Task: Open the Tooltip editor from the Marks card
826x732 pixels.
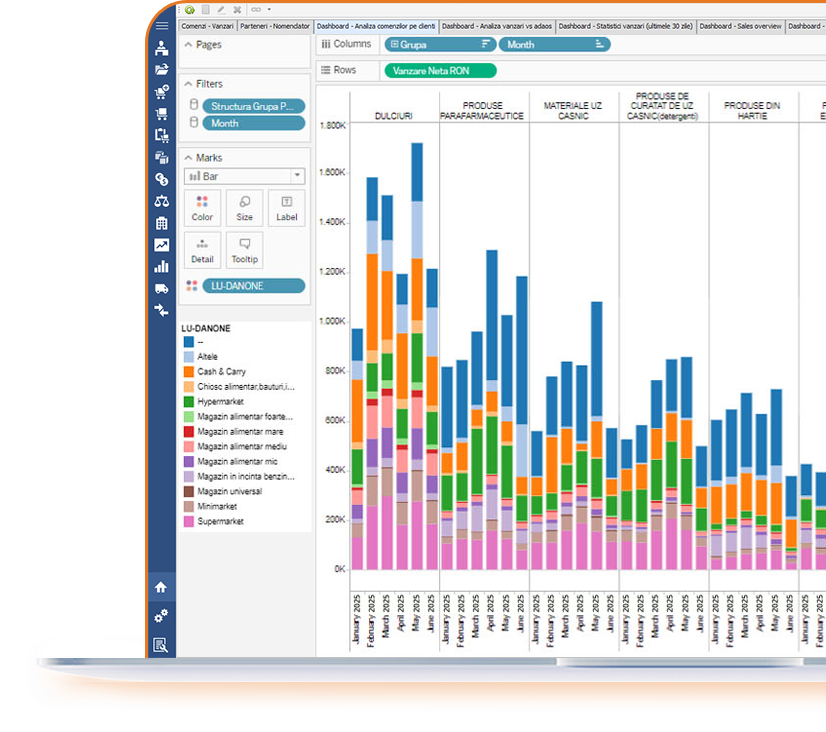Action: pyautogui.click(x=244, y=250)
